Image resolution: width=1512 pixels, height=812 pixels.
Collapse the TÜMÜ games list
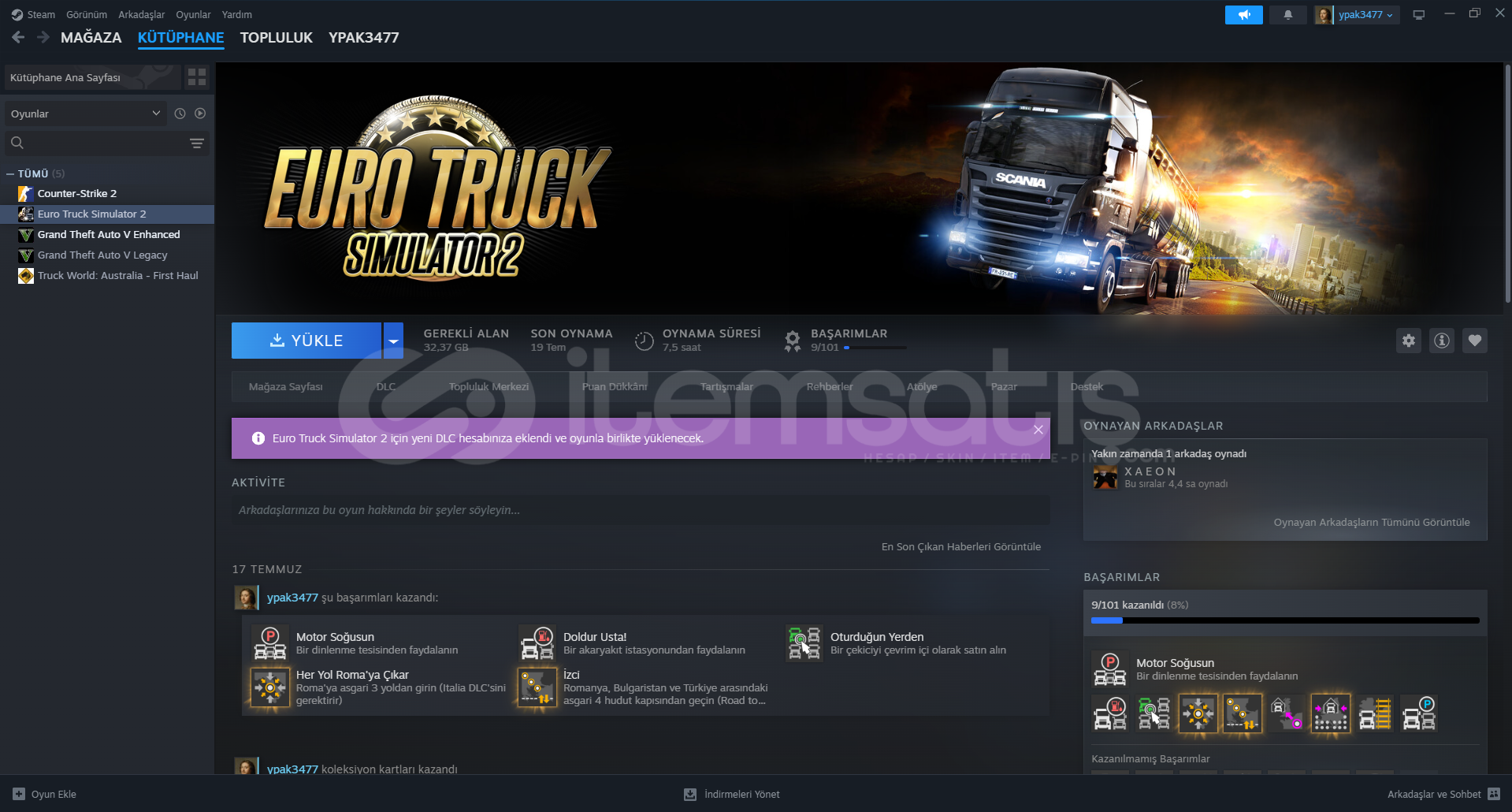pos(10,173)
